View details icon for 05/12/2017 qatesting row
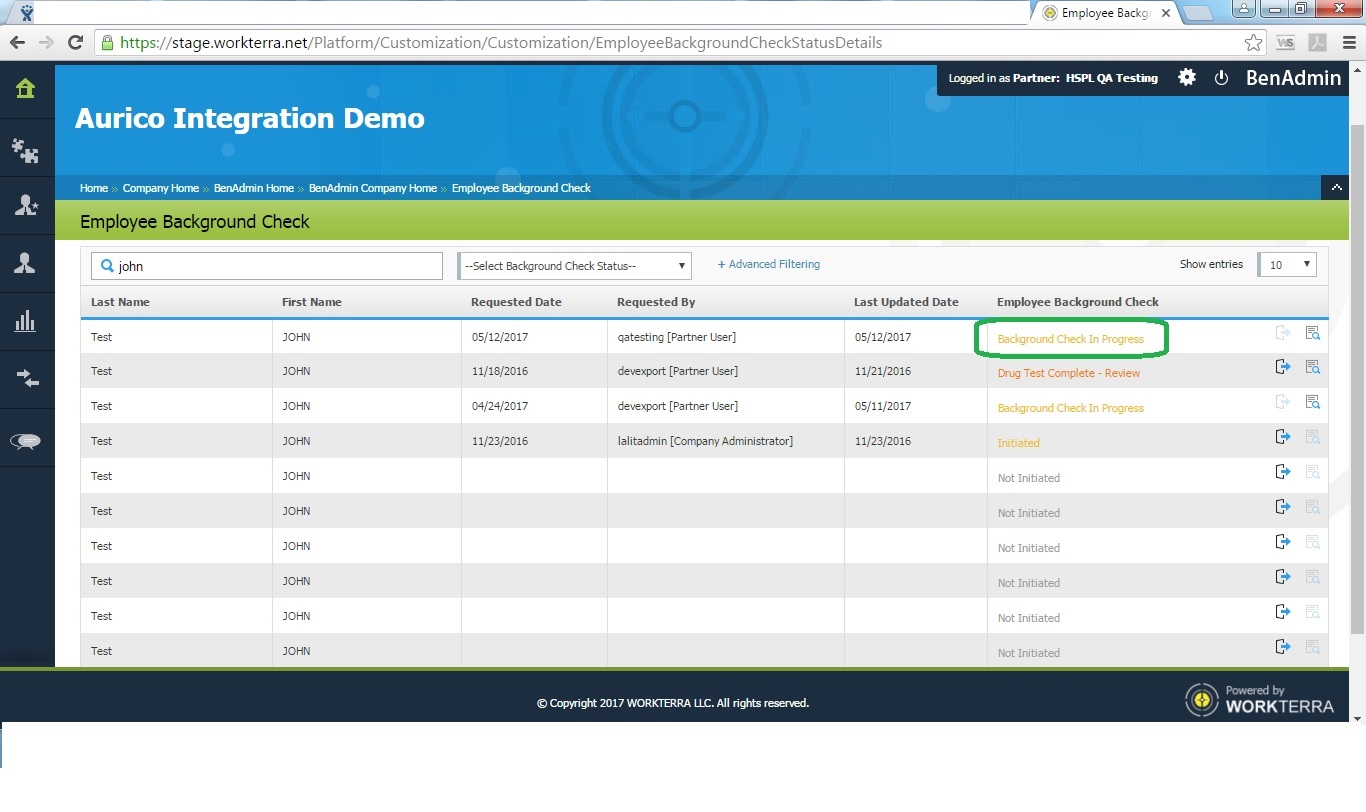The image size is (1366, 812). point(1312,334)
